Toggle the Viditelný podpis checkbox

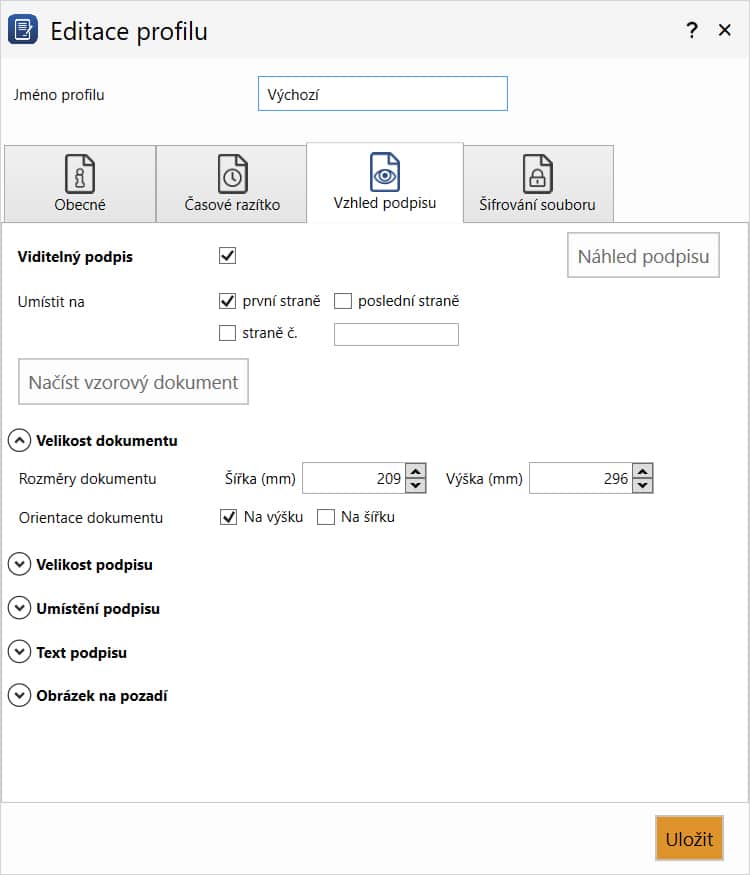[x=228, y=256]
